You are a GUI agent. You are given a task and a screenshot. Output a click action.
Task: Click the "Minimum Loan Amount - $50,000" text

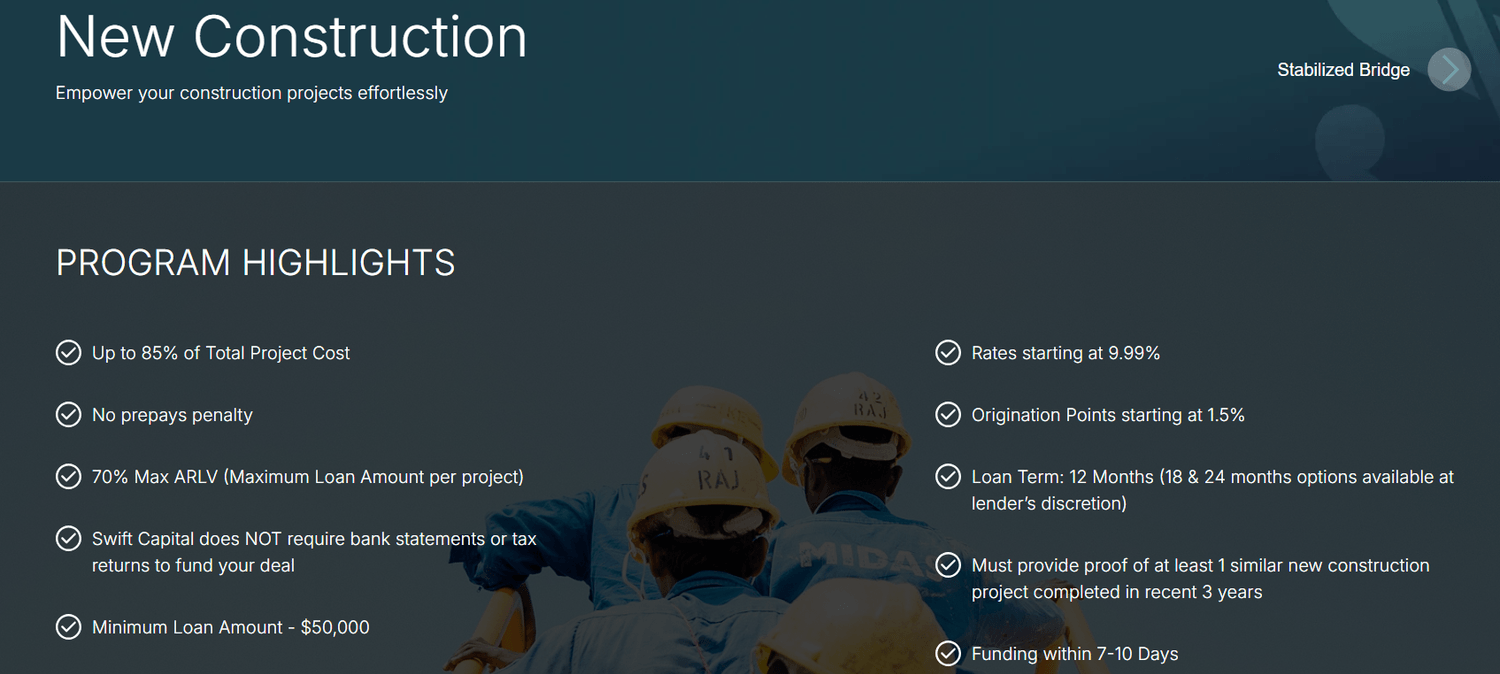[230, 627]
